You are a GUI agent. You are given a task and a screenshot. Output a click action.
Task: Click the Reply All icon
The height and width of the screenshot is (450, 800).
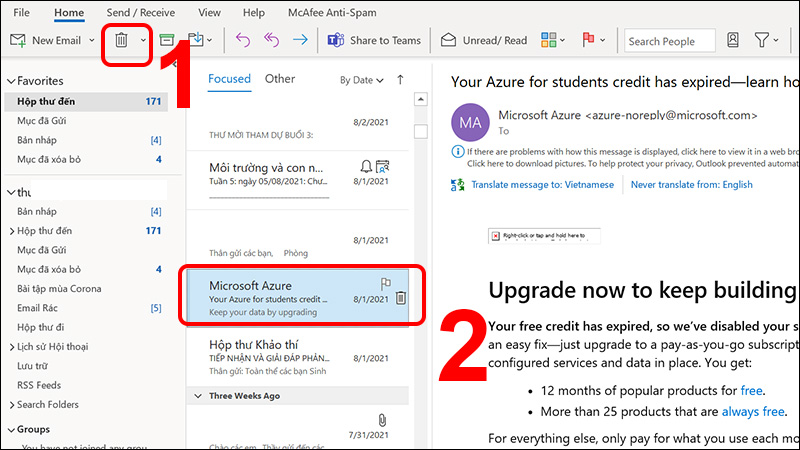[x=271, y=40]
